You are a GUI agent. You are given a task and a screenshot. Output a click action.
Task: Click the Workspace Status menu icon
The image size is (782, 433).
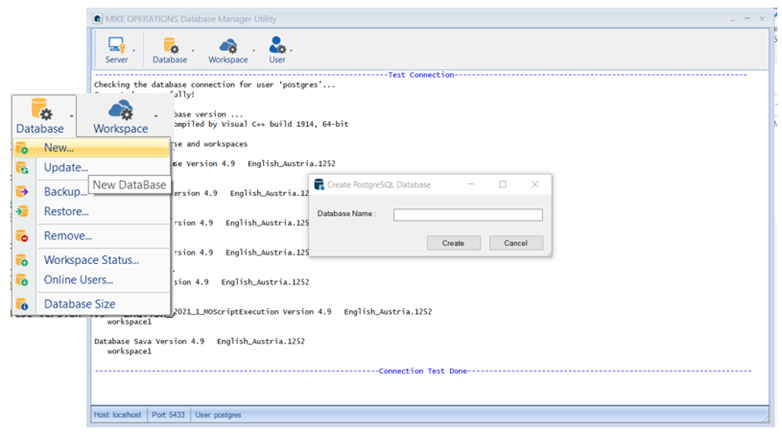(22, 260)
